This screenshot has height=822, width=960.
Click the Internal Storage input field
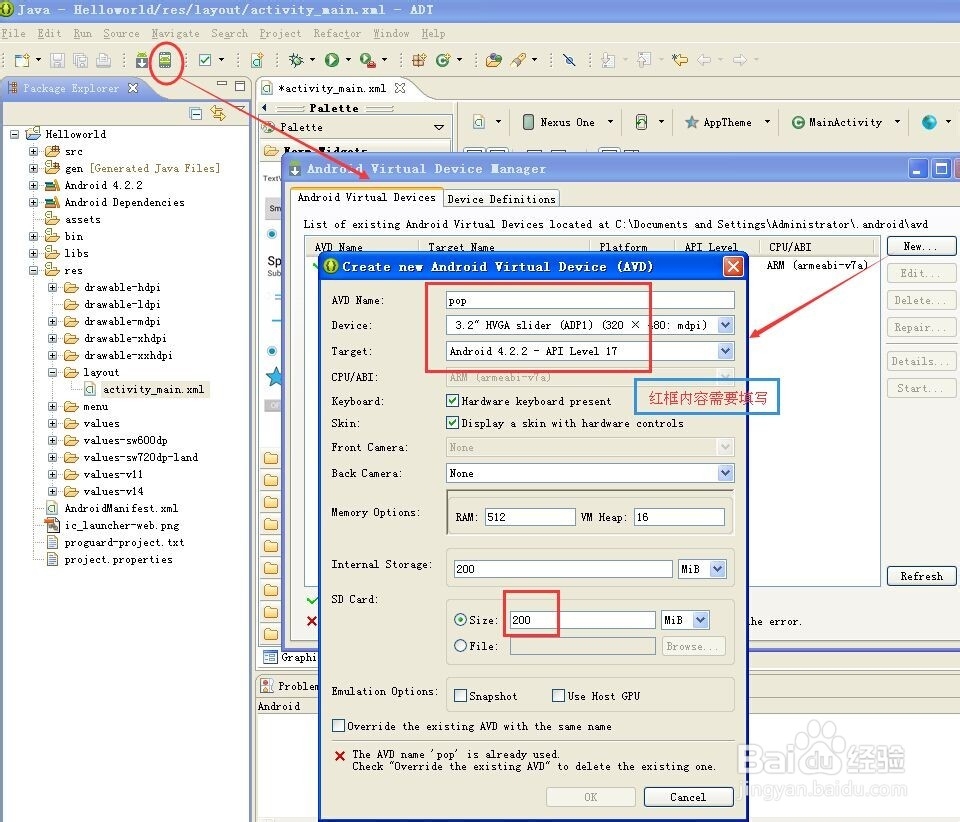pos(563,569)
